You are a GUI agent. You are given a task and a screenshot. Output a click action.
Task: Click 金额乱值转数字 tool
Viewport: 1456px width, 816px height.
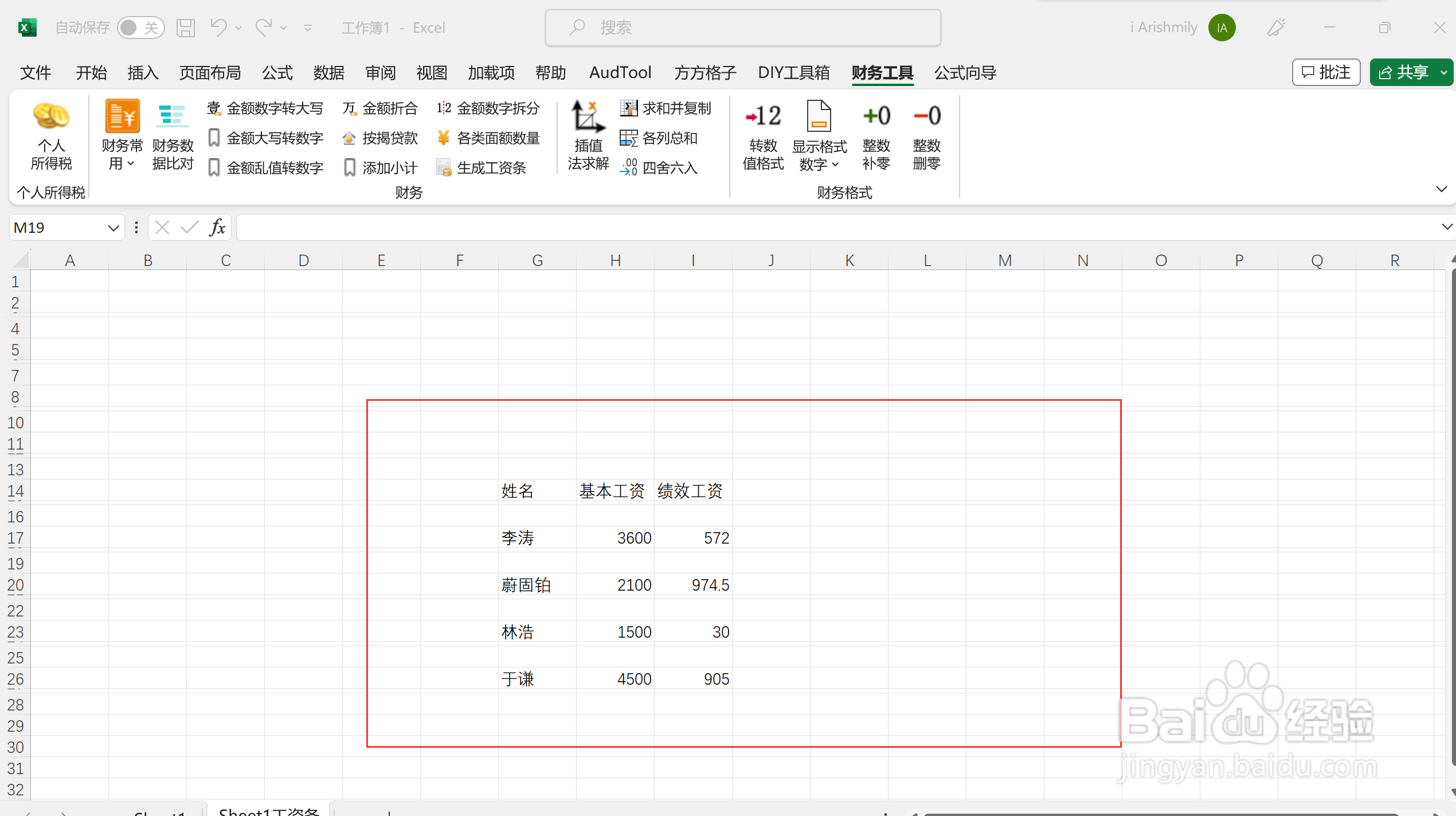point(265,168)
